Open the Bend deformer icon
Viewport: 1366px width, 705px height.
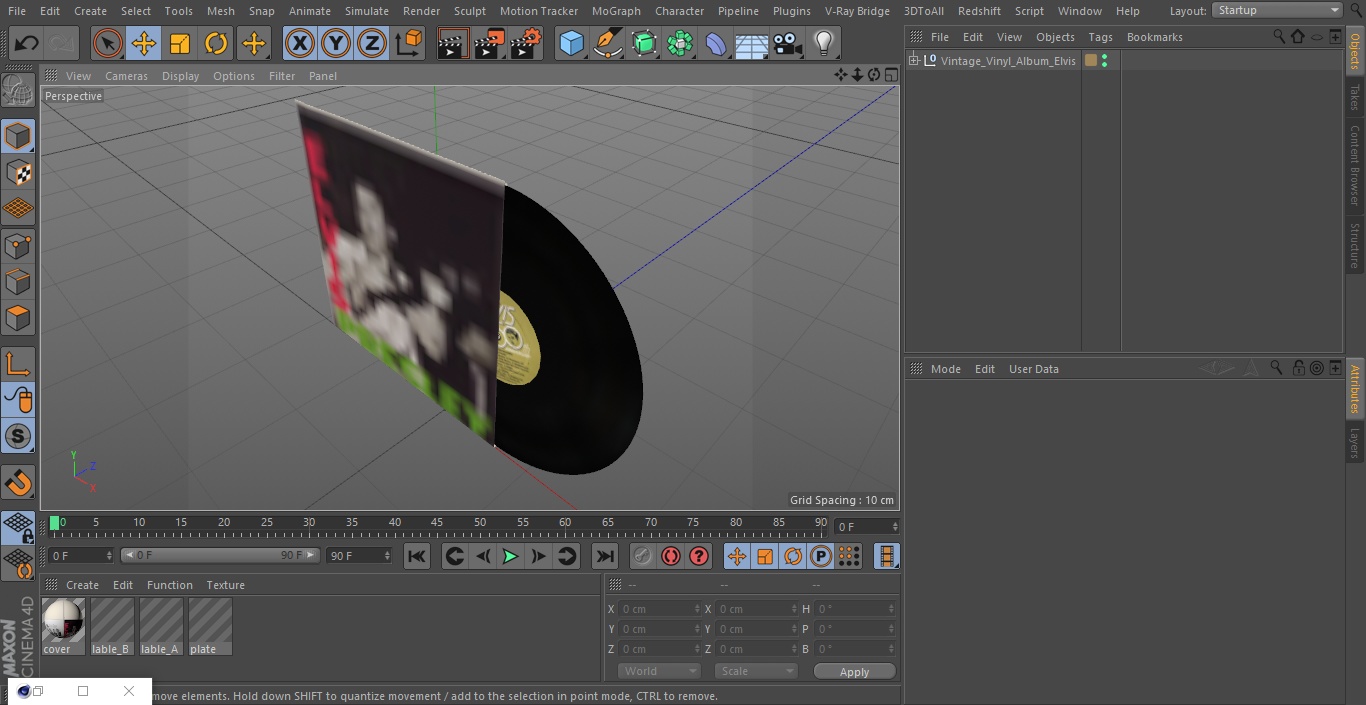(716, 44)
